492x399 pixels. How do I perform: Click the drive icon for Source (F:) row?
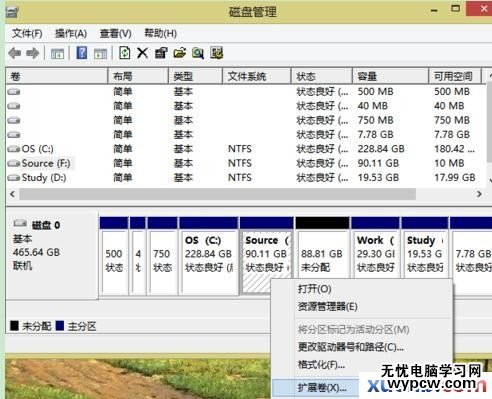tap(14, 163)
